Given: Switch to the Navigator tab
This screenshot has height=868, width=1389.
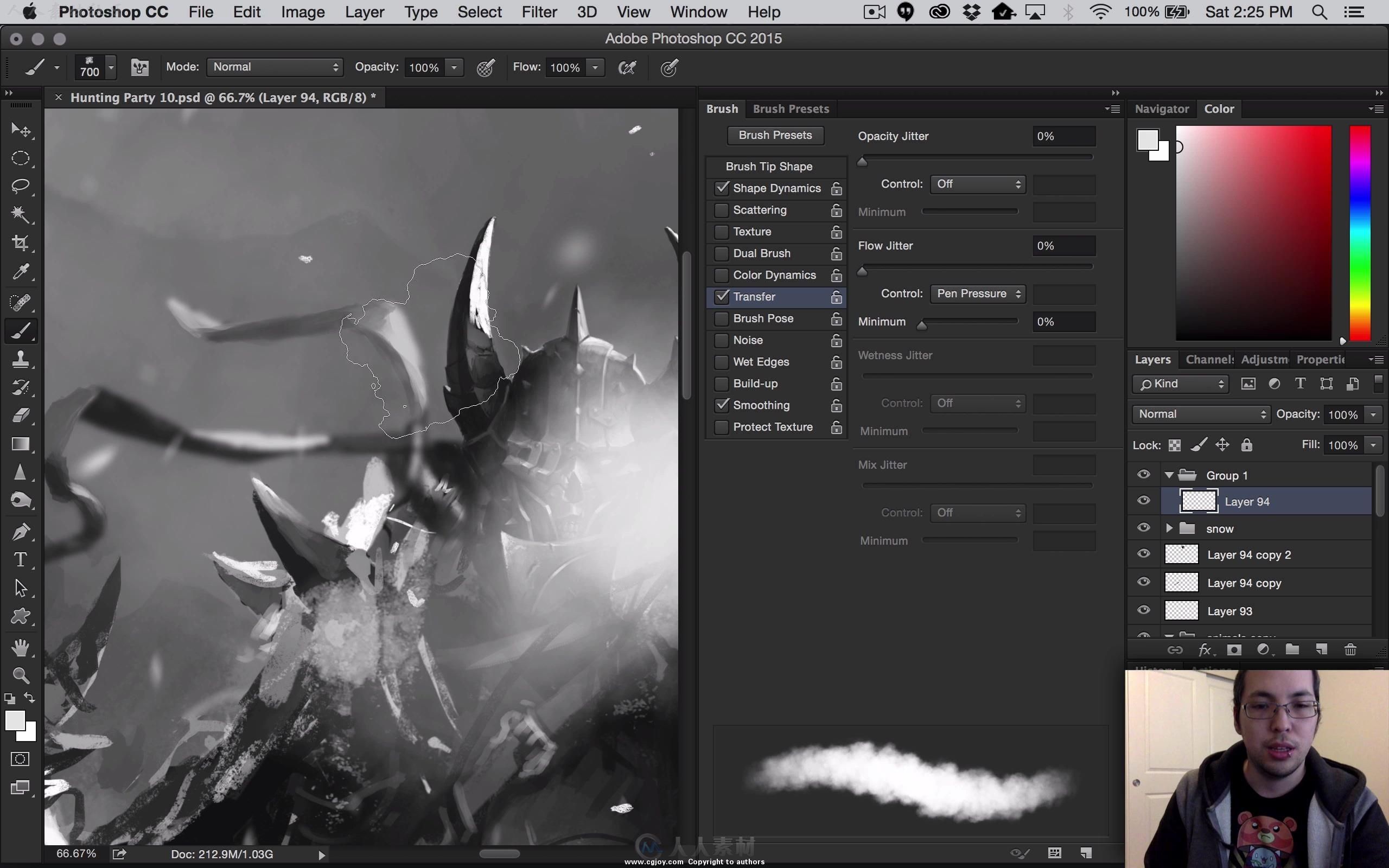Looking at the screenshot, I should coord(1162,108).
